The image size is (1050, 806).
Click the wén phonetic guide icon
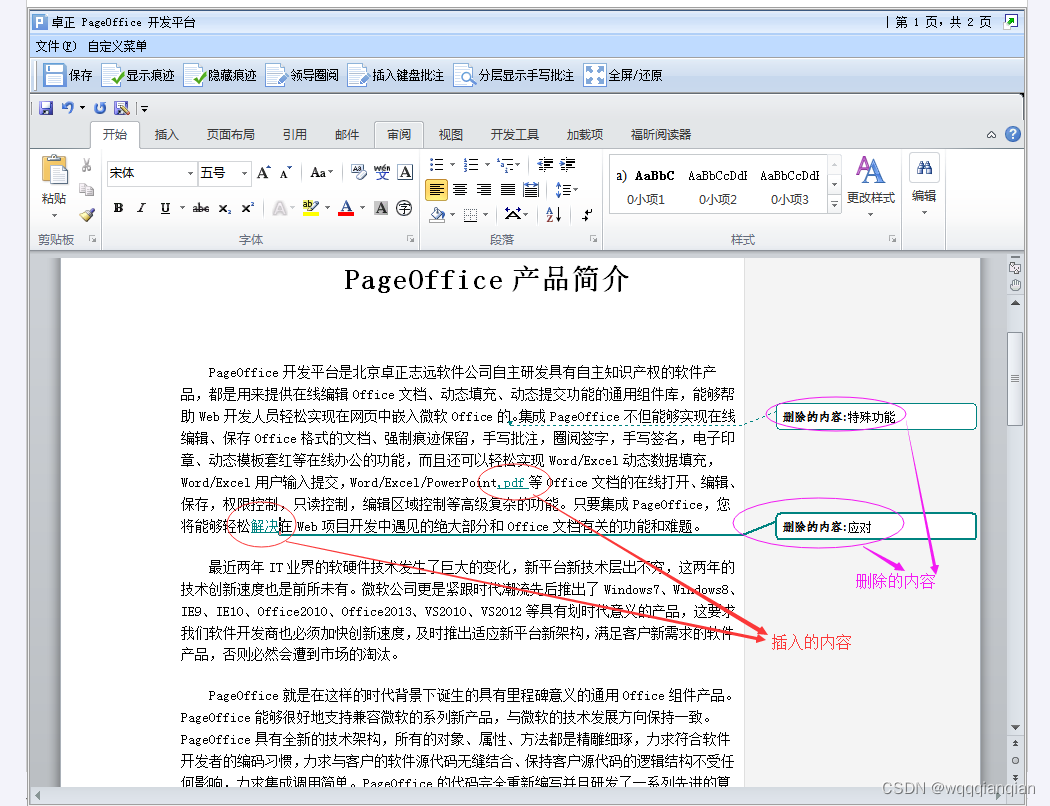point(382,173)
